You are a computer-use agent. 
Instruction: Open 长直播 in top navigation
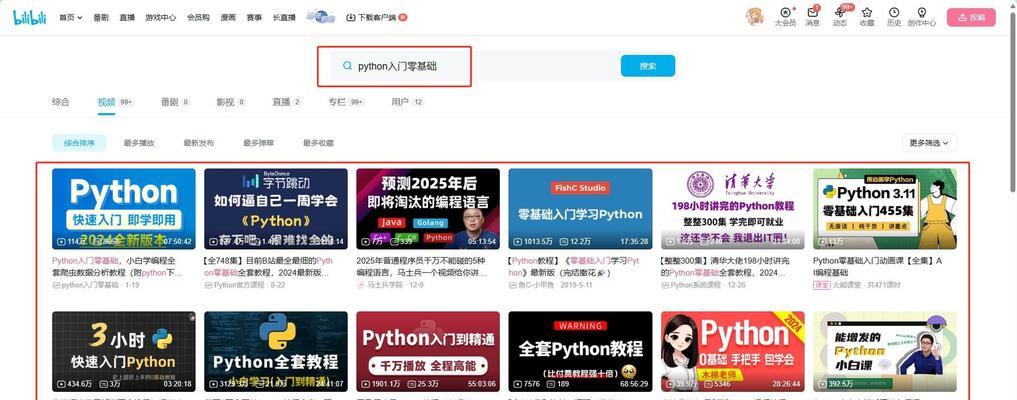pyautogui.click(x=284, y=18)
